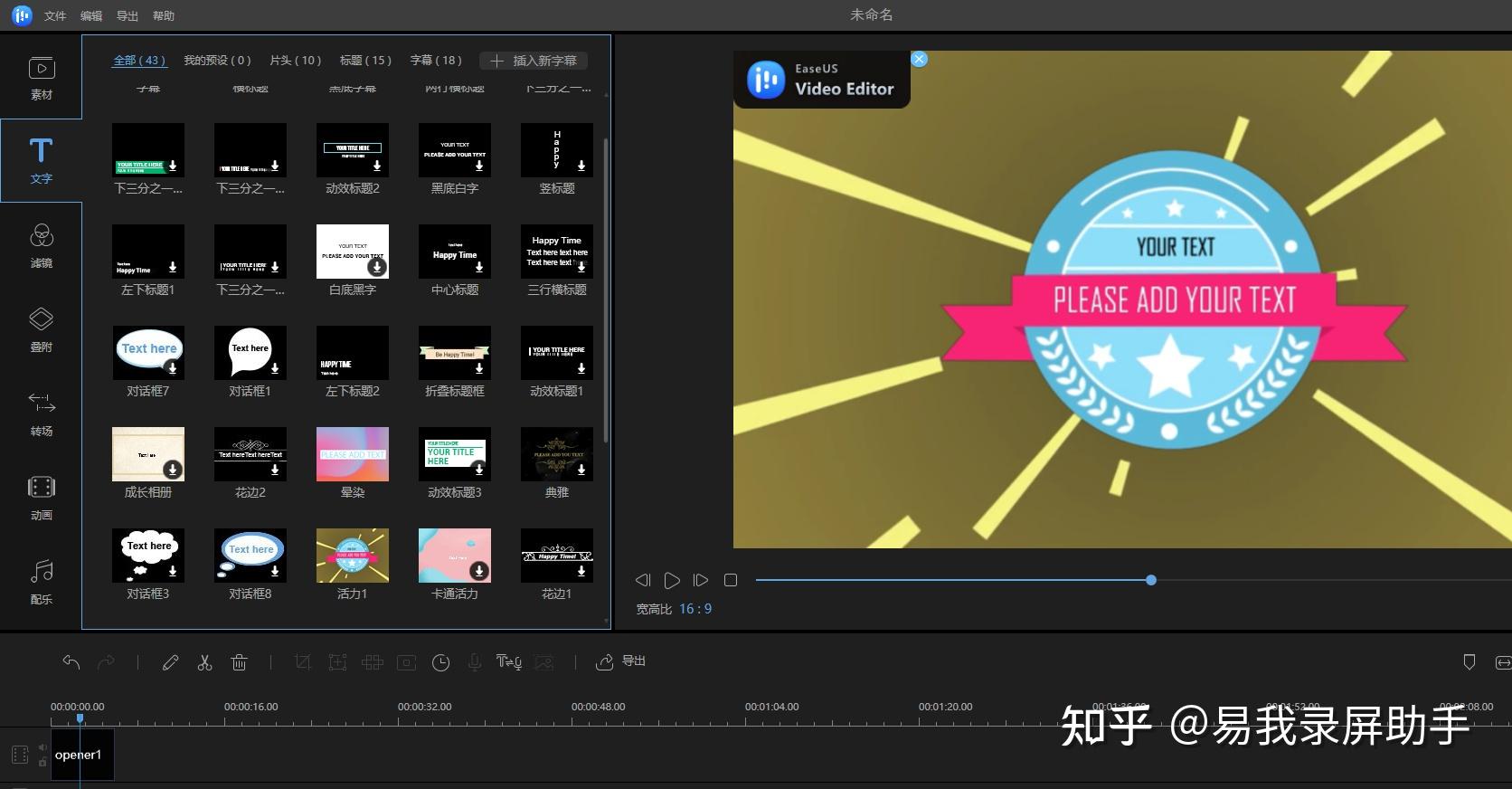Download the 竖标题 text template

click(x=581, y=166)
